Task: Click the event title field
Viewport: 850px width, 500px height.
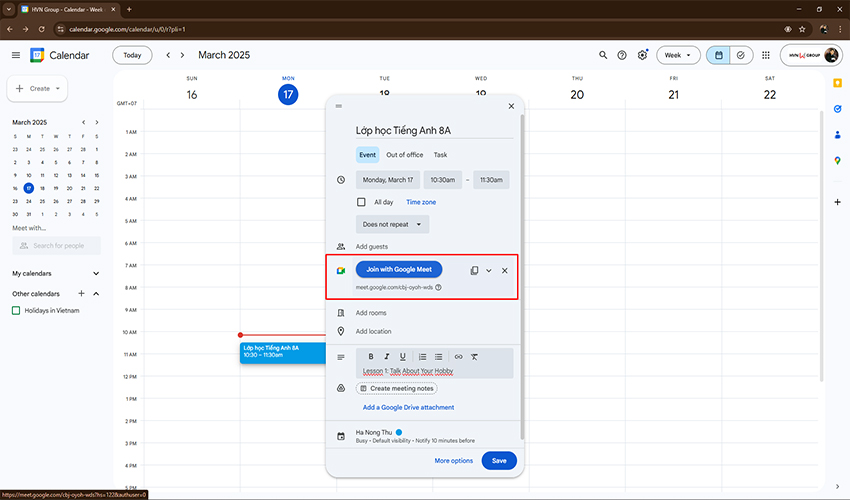Action: click(434, 130)
